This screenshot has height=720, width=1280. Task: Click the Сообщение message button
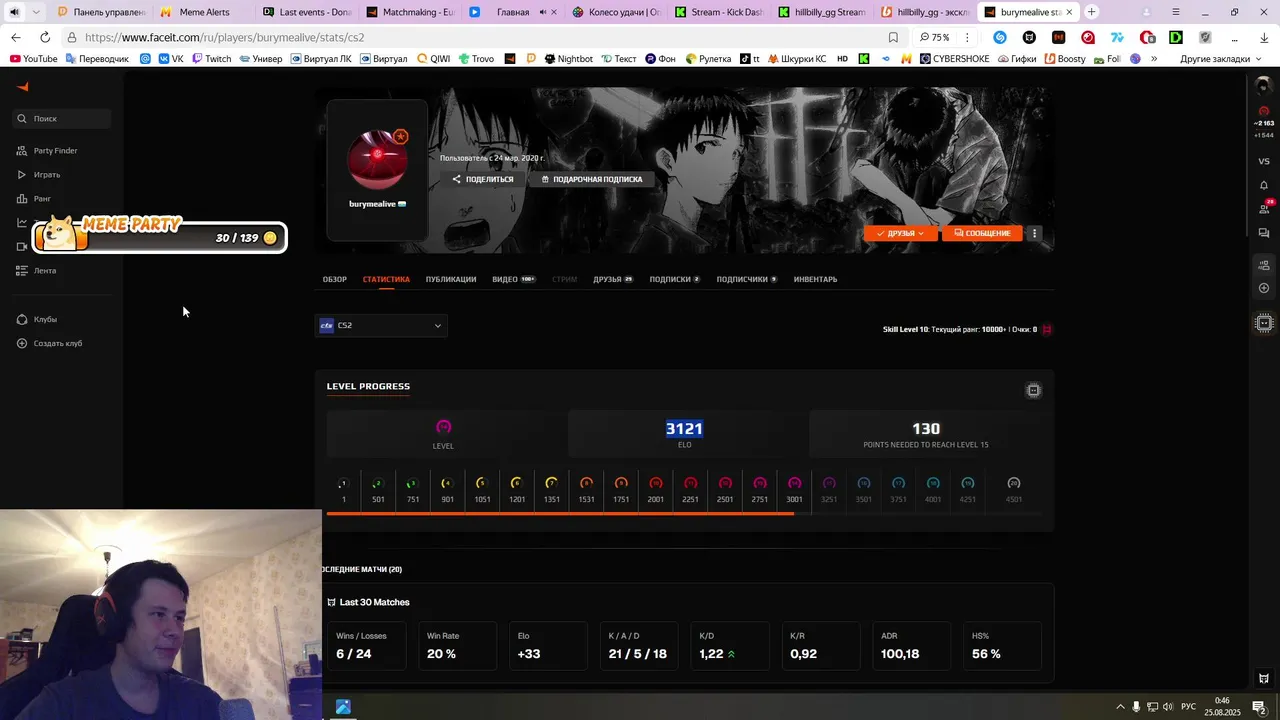tap(982, 233)
